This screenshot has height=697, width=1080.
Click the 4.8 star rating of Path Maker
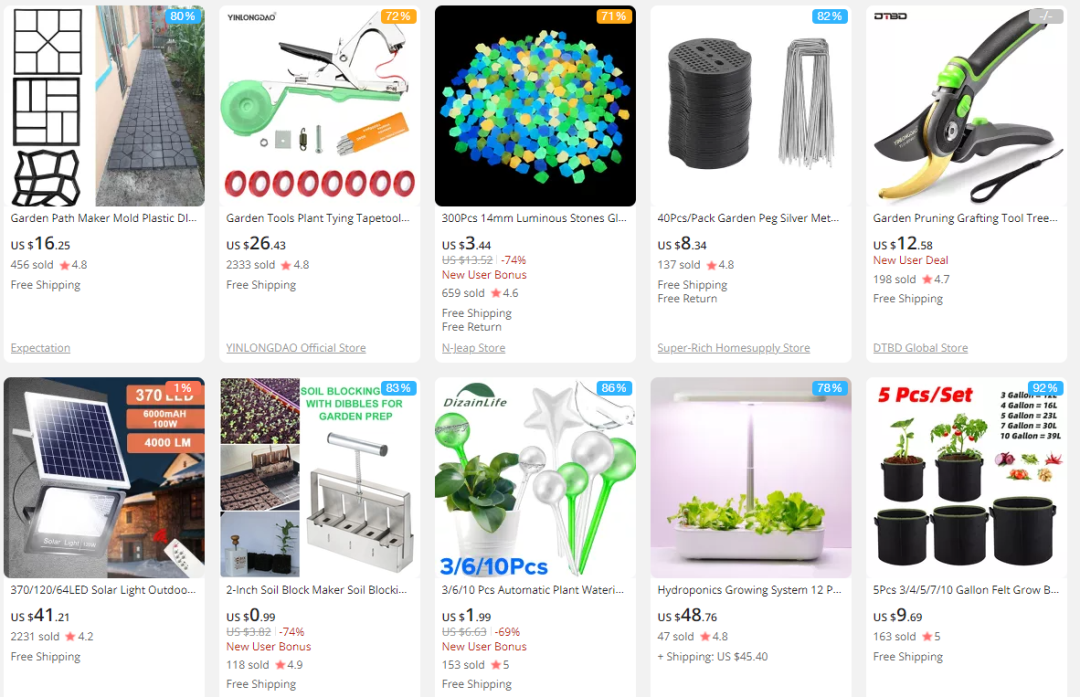[73, 265]
